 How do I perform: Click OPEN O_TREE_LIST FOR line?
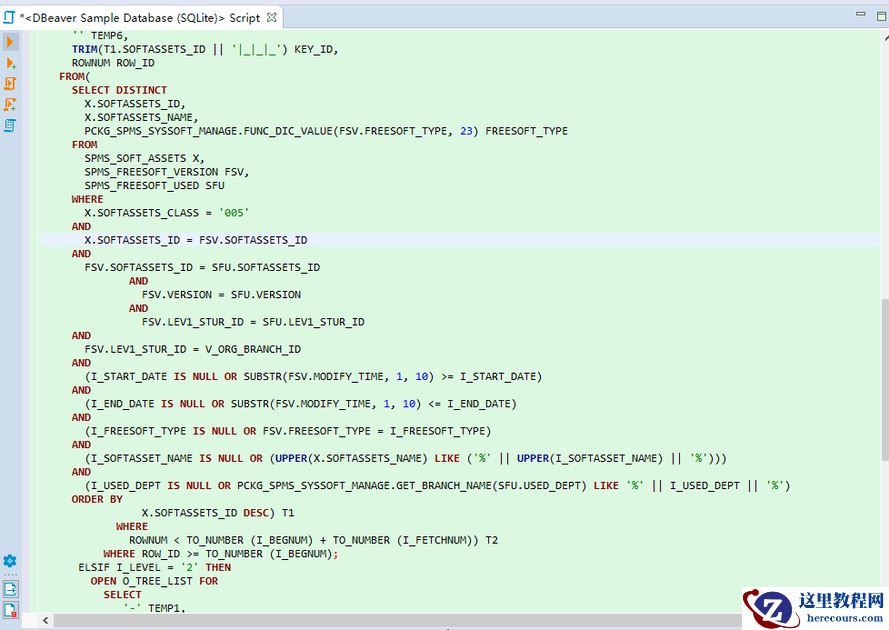(x=154, y=581)
